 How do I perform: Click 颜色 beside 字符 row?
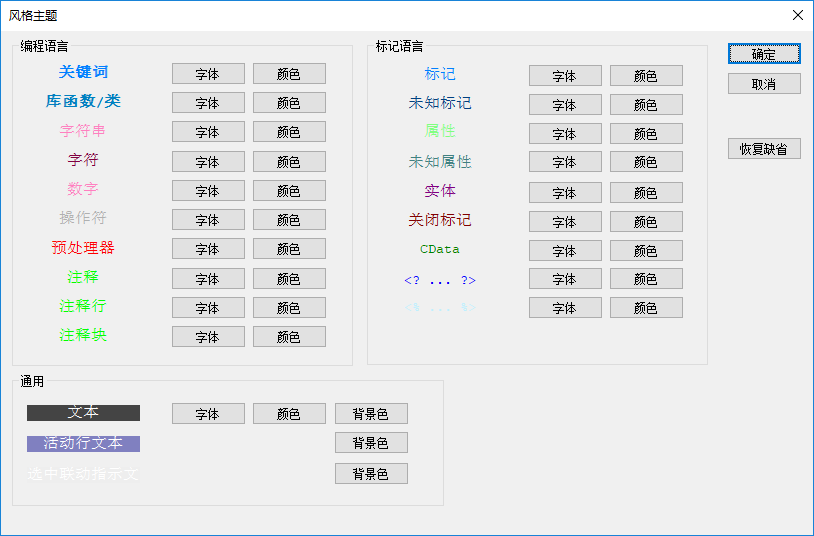(x=289, y=162)
